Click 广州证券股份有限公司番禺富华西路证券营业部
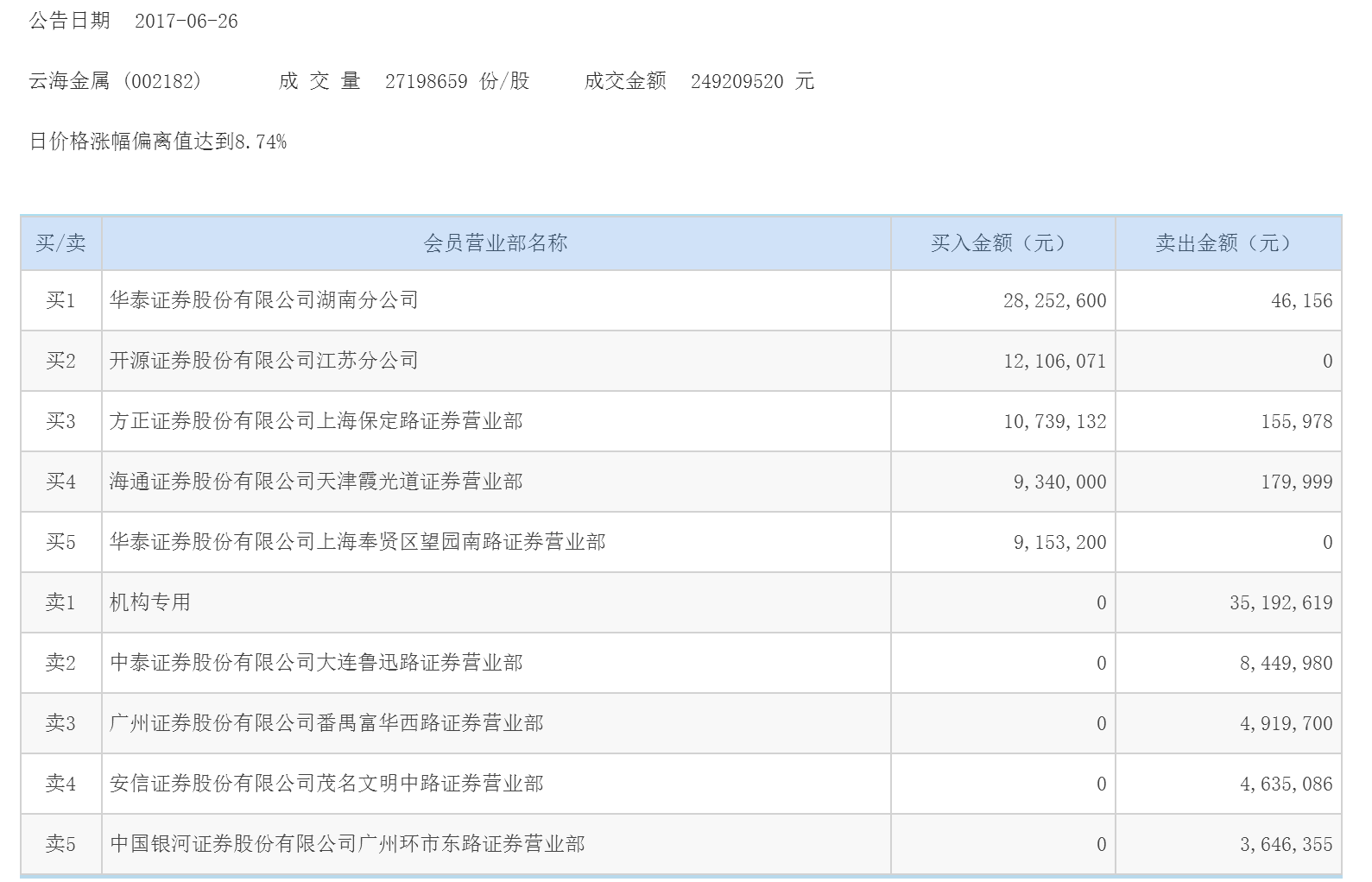Image resolution: width=1372 pixels, height=882 pixels. click(326, 723)
